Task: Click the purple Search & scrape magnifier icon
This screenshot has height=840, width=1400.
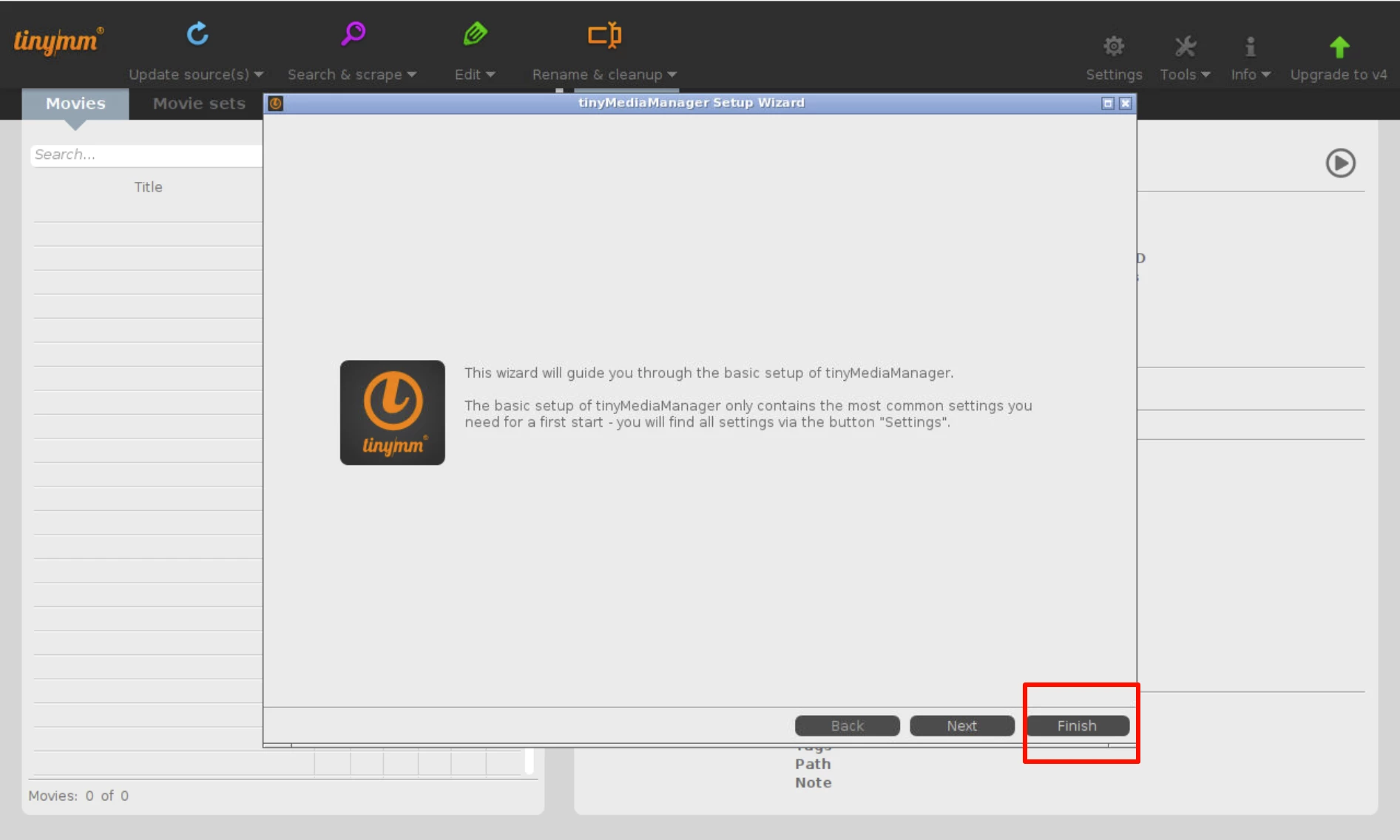Action: [353, 34]
